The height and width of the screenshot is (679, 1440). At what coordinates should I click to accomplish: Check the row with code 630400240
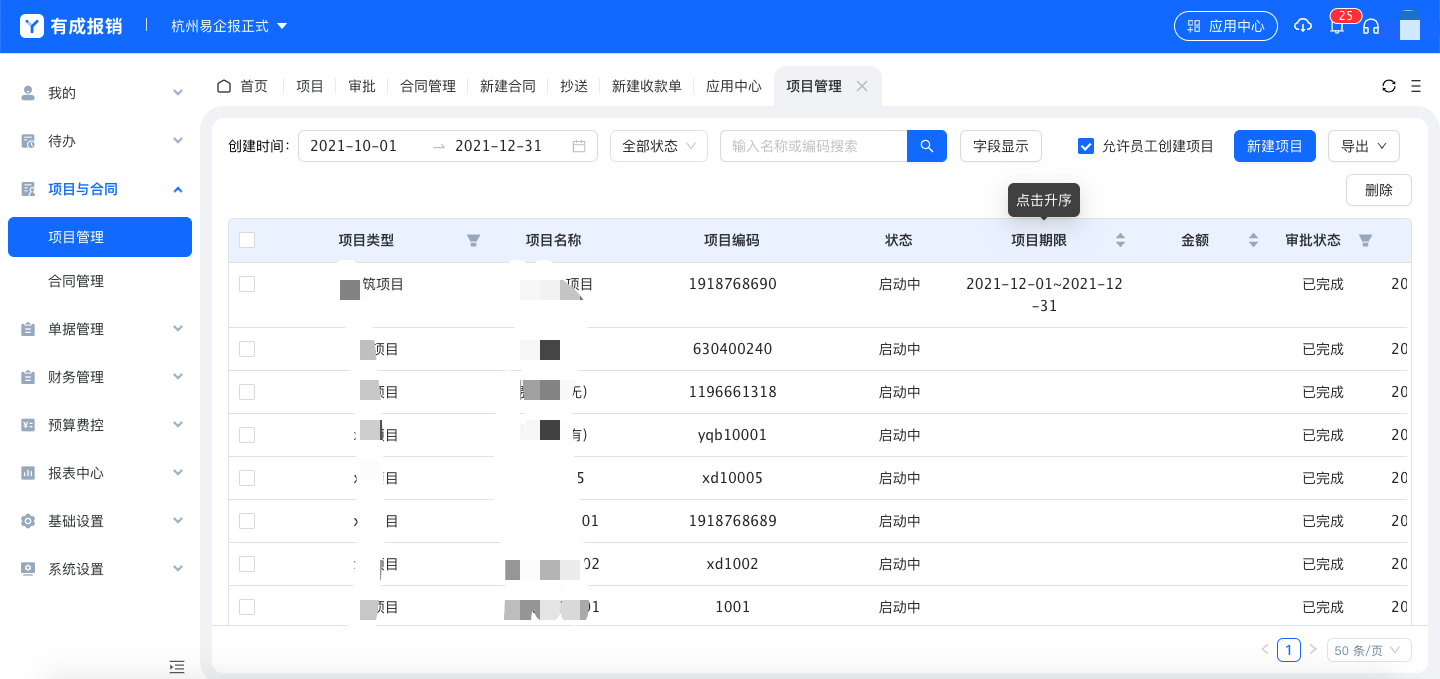(247, 349)
